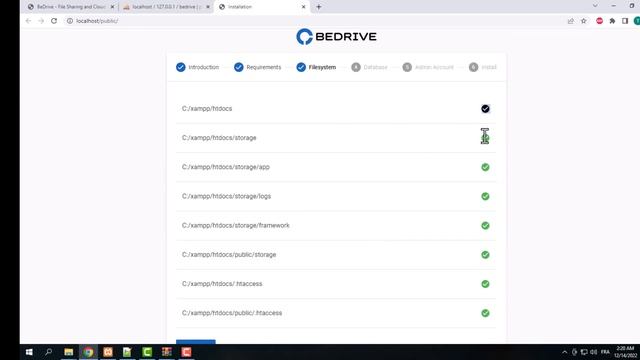
Task: Click the green check for storage/framework row
Action: pos(485,225)
